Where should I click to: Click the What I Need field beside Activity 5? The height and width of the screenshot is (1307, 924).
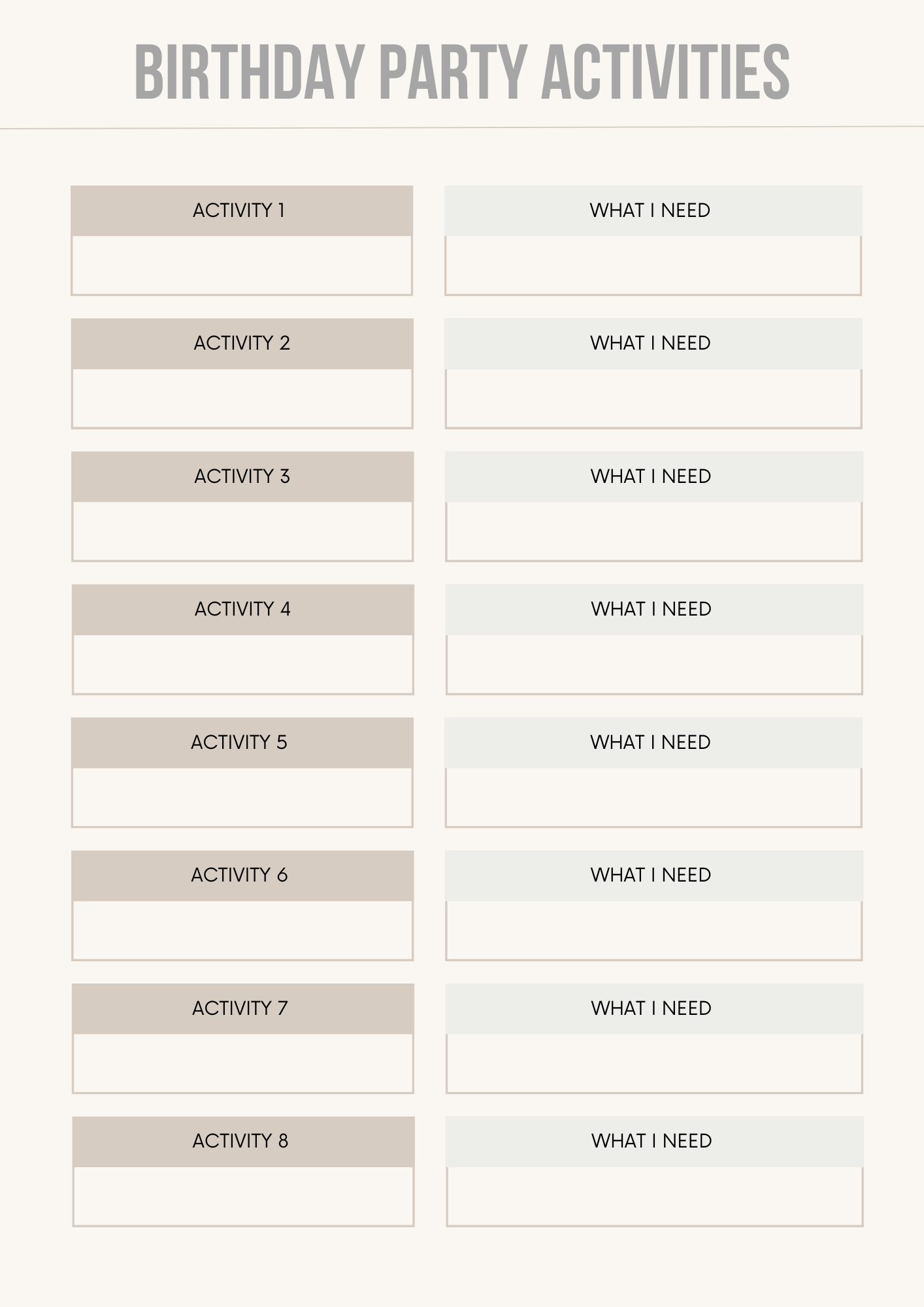653,797
